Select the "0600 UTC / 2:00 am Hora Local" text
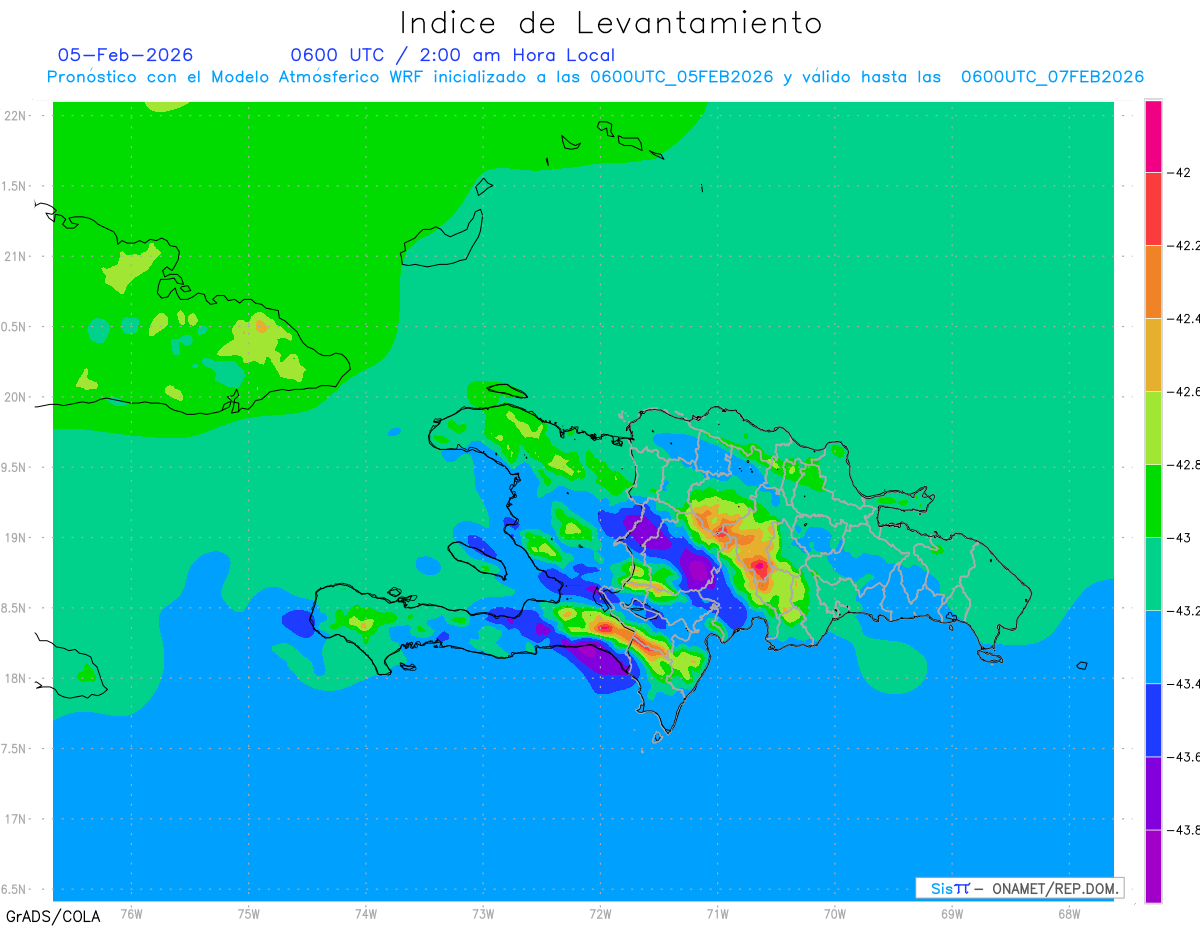 453,55
